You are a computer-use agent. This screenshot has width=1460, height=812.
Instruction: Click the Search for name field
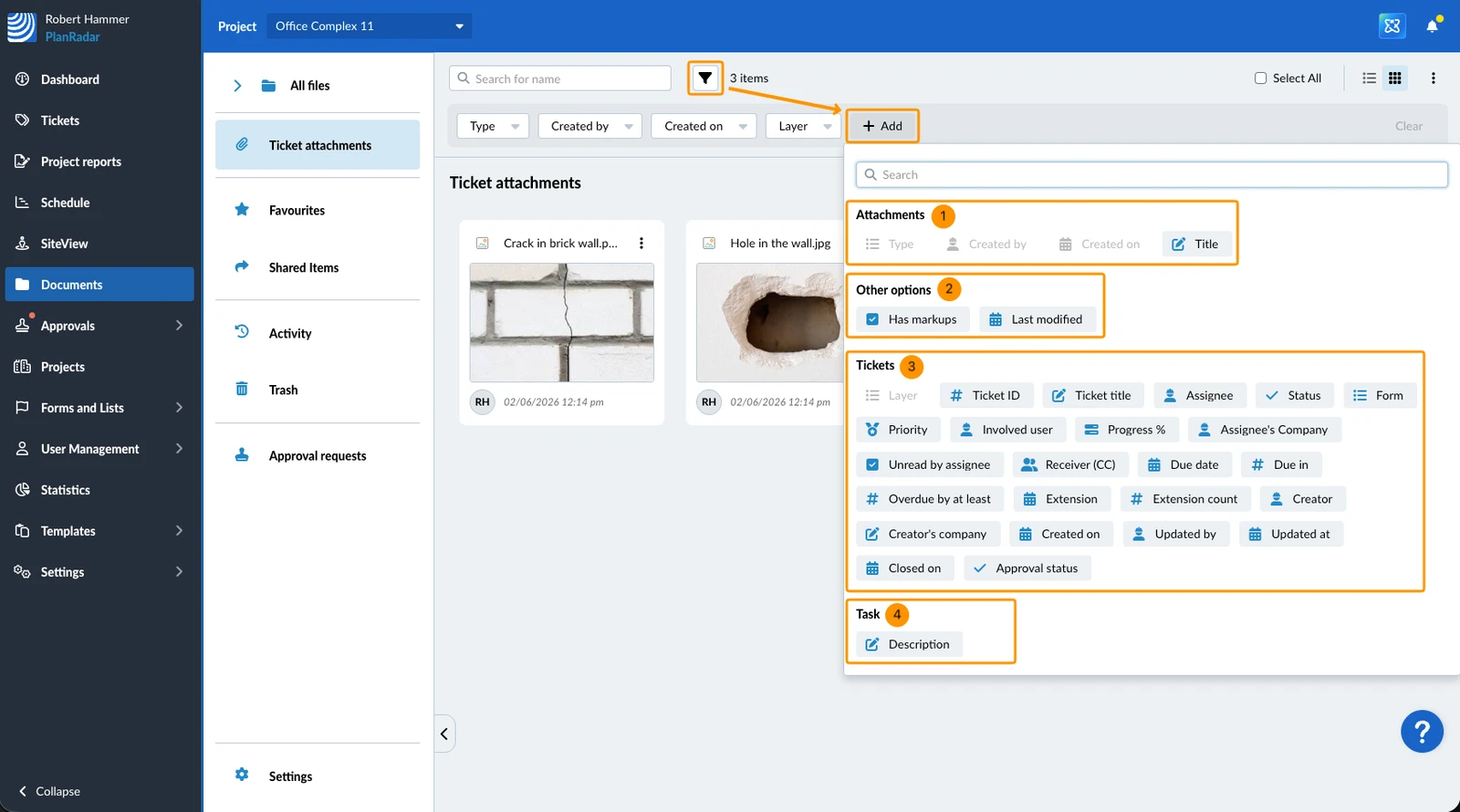click(560, 78)
